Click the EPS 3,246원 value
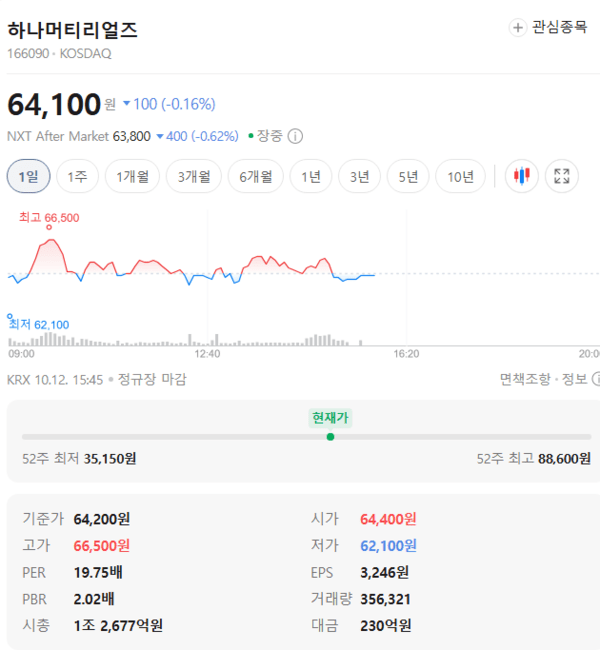This screenshot has width=600, height=650. point(384,572)
